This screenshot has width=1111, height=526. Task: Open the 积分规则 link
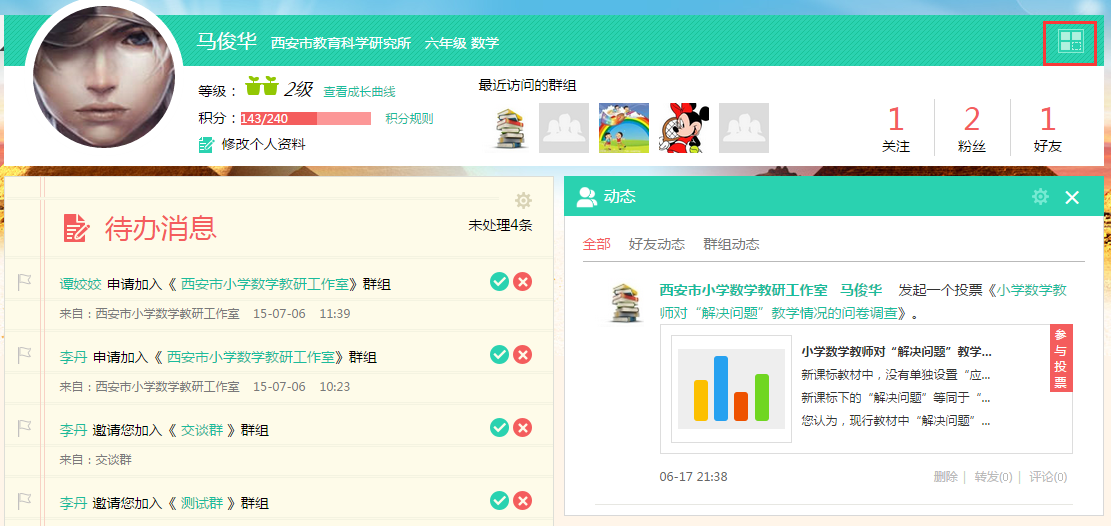[x=409, y=118]
